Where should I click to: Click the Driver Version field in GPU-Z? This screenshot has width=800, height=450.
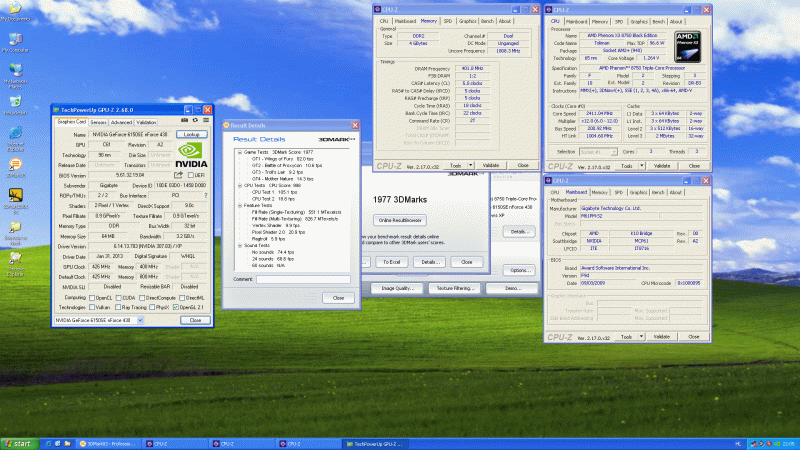tap(147, 246)
